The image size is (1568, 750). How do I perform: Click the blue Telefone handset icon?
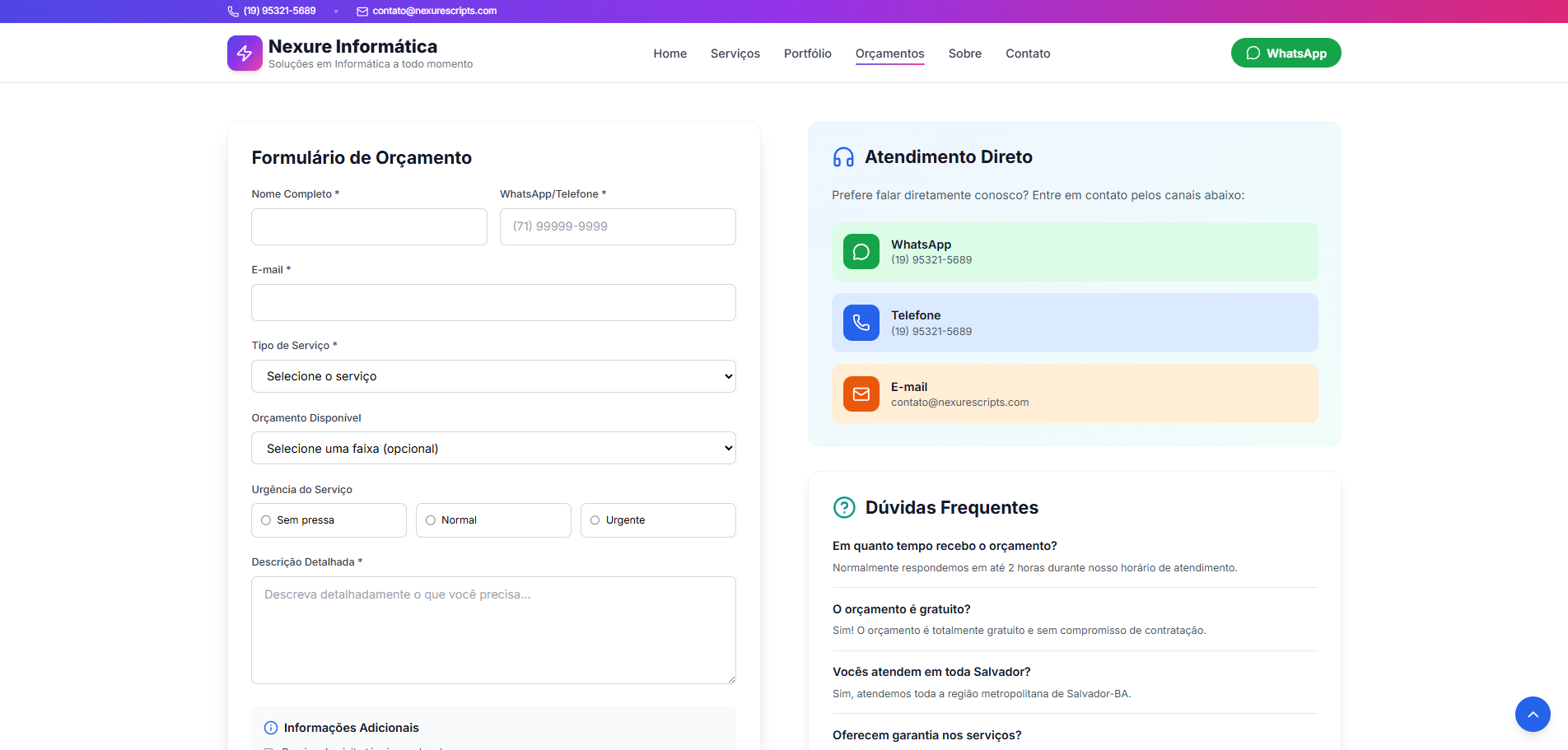861,323
